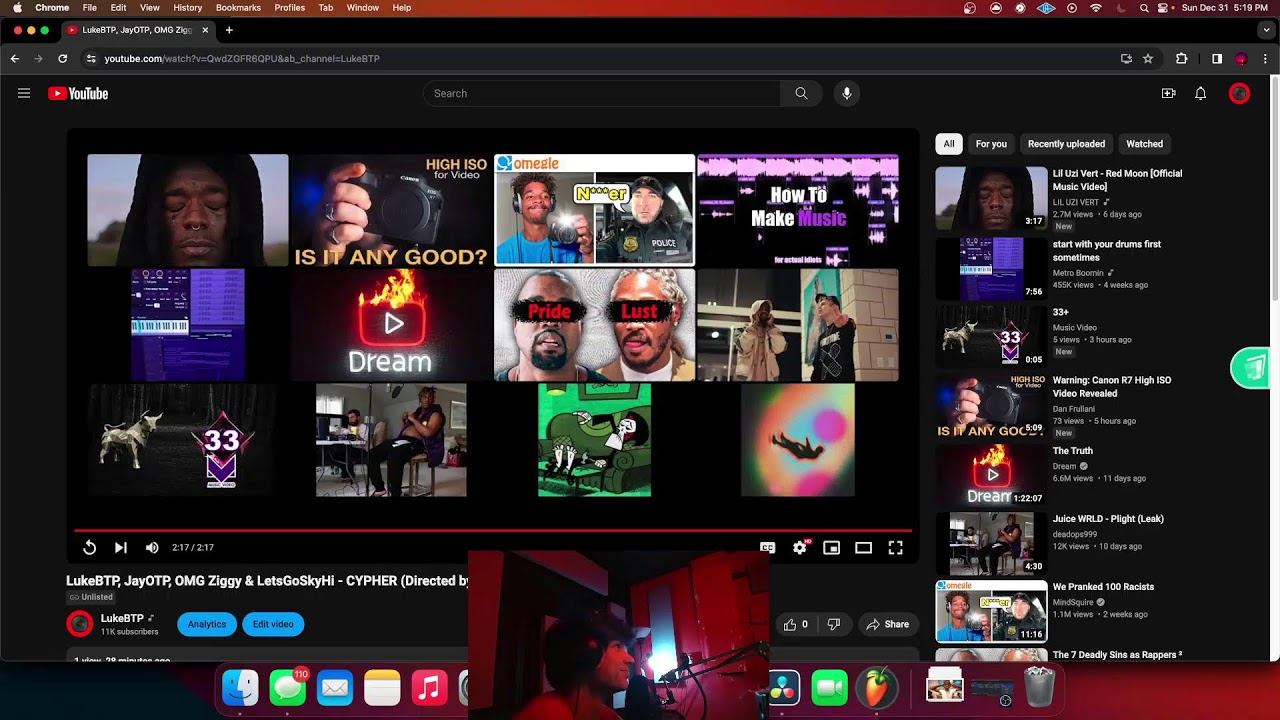Screen dimensions: 1280x720
Task: Open the LukeBTP channel avatar
Action: (80, 624)
